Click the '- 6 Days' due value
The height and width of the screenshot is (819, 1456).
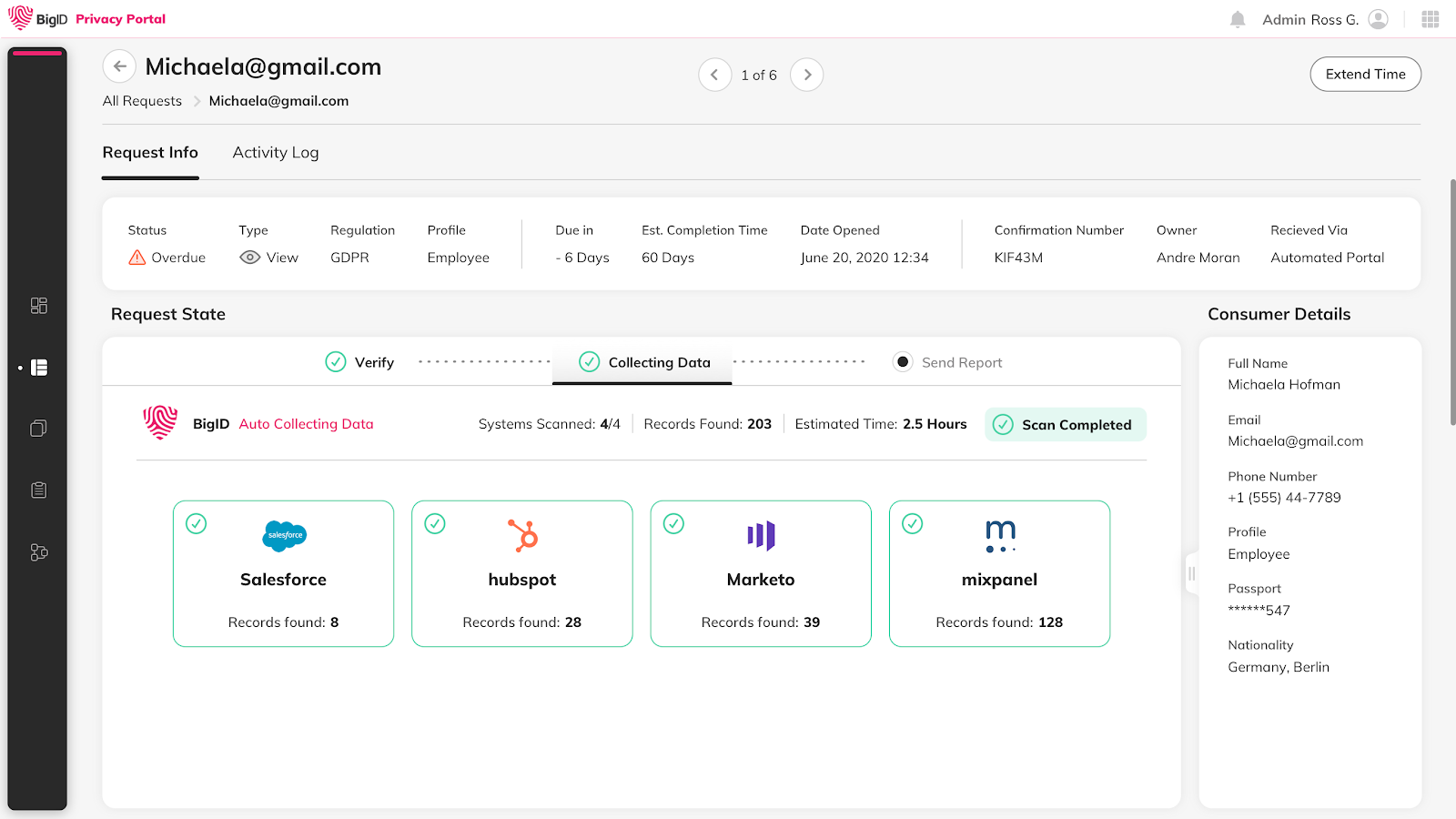click(582, 258)
